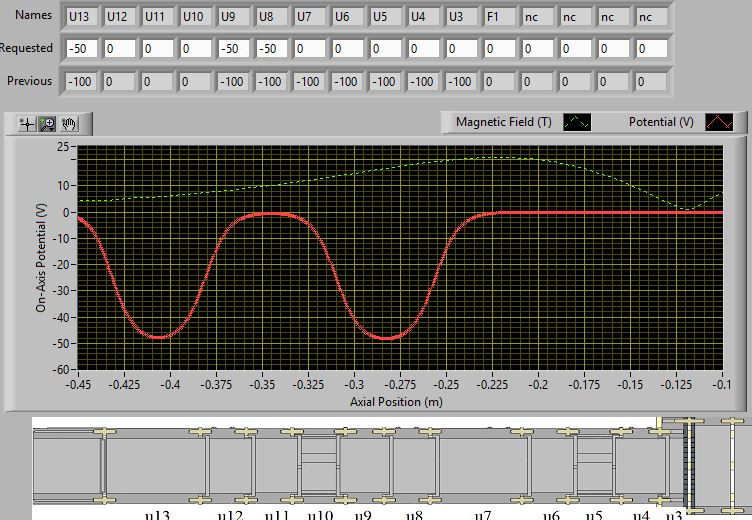Click the 25 y-axis maximum value
Image resolution: width=752 pixels, height=520 pixels.
(x=63, y=146)
